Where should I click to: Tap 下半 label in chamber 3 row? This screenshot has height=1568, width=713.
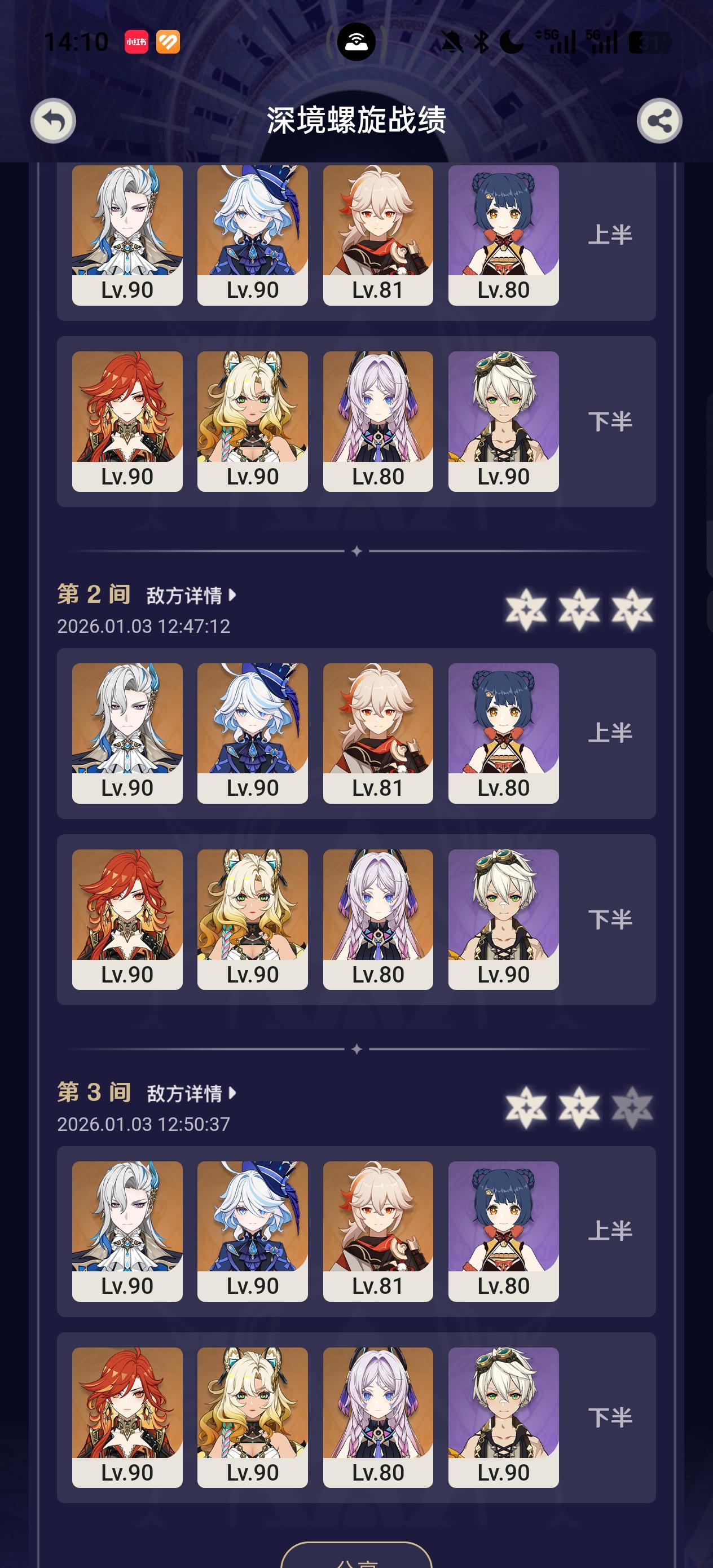pos(609,1417)
